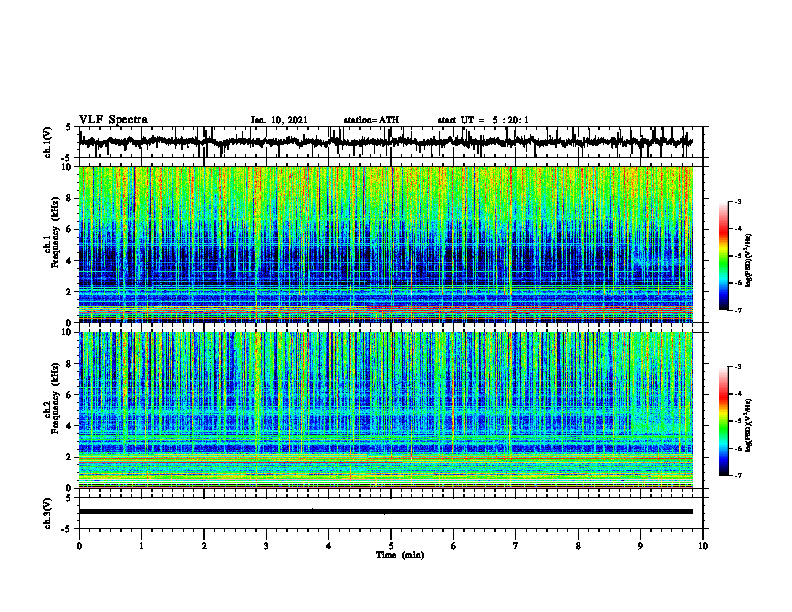Click the "-7" label on lower colorbar
Image resolution: width=792 pixels, height=612 pixels.
point(737,475)
